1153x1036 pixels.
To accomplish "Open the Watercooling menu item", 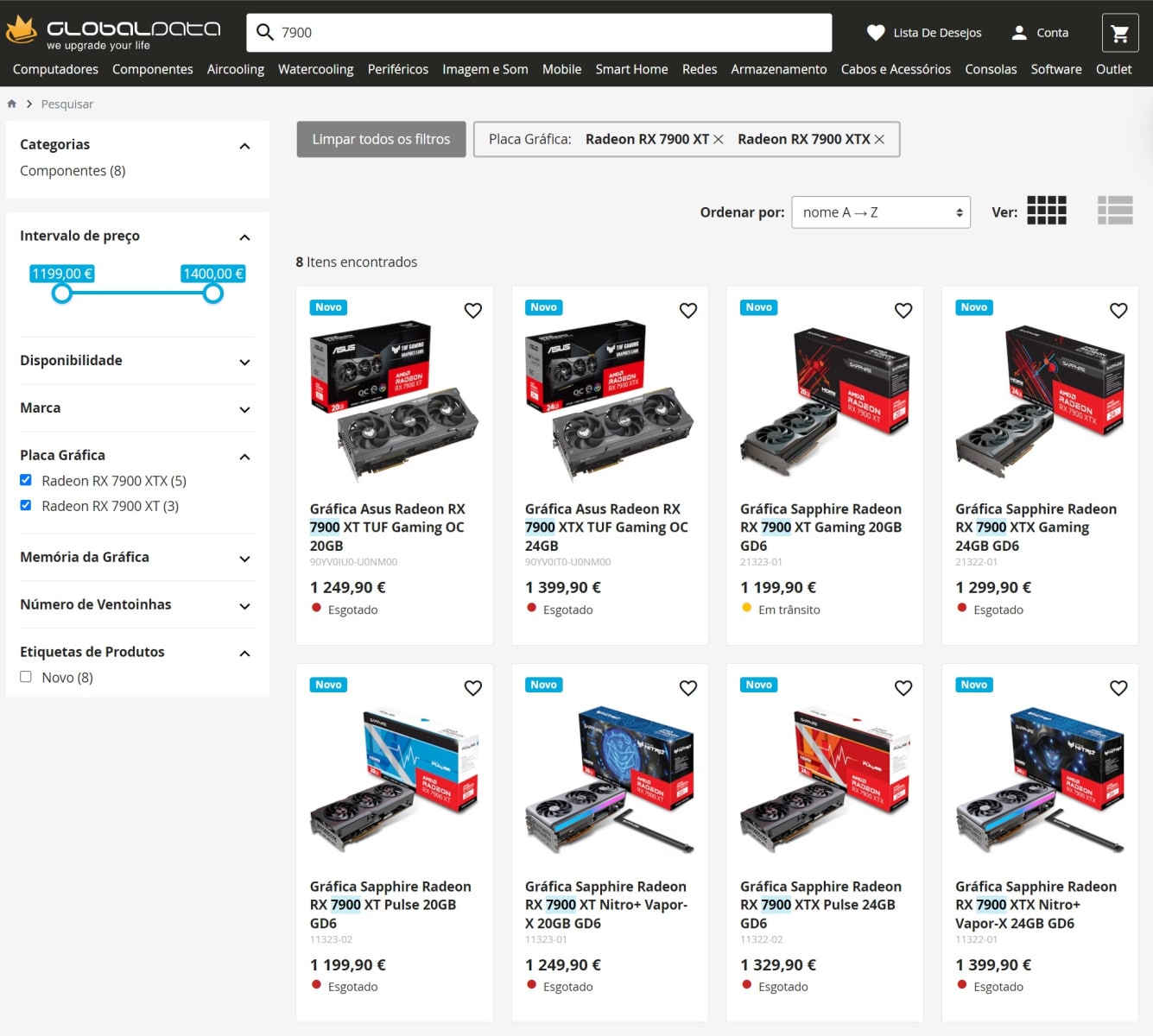I will [x=315, y=69].
